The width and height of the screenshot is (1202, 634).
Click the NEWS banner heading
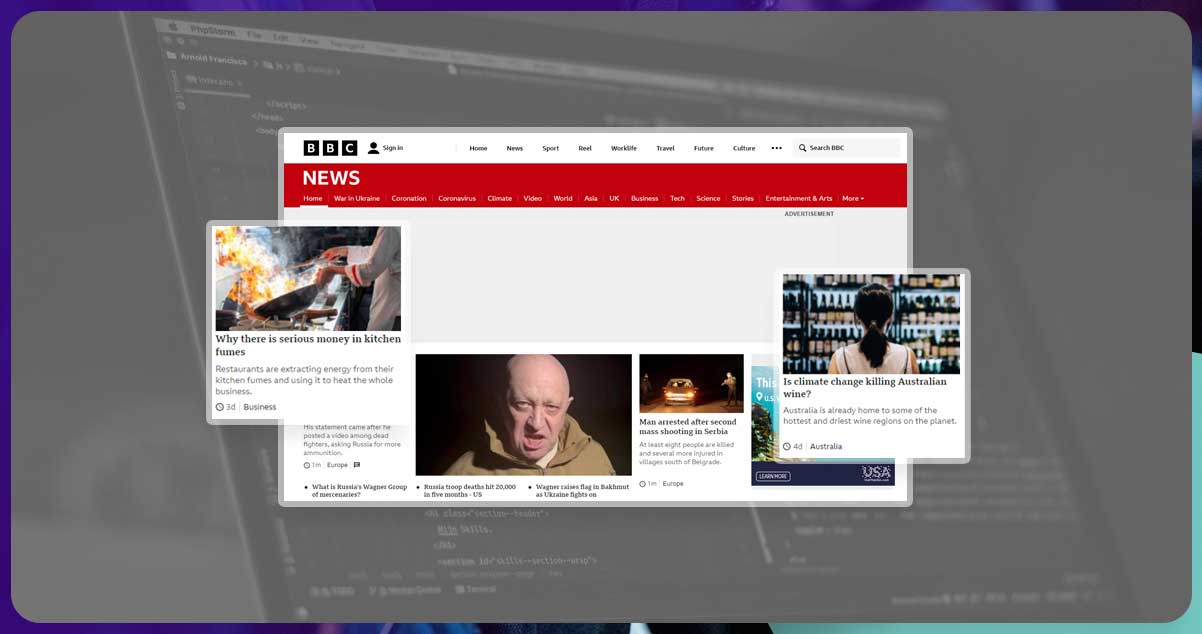click(x=331, y=178)
